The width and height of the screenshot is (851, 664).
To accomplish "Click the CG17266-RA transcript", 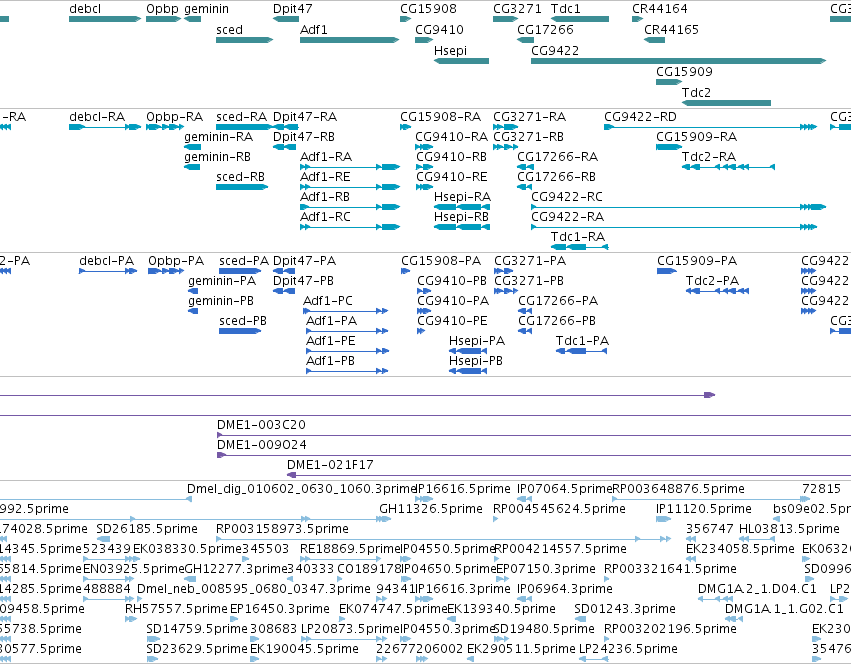I will coord(525,167).
